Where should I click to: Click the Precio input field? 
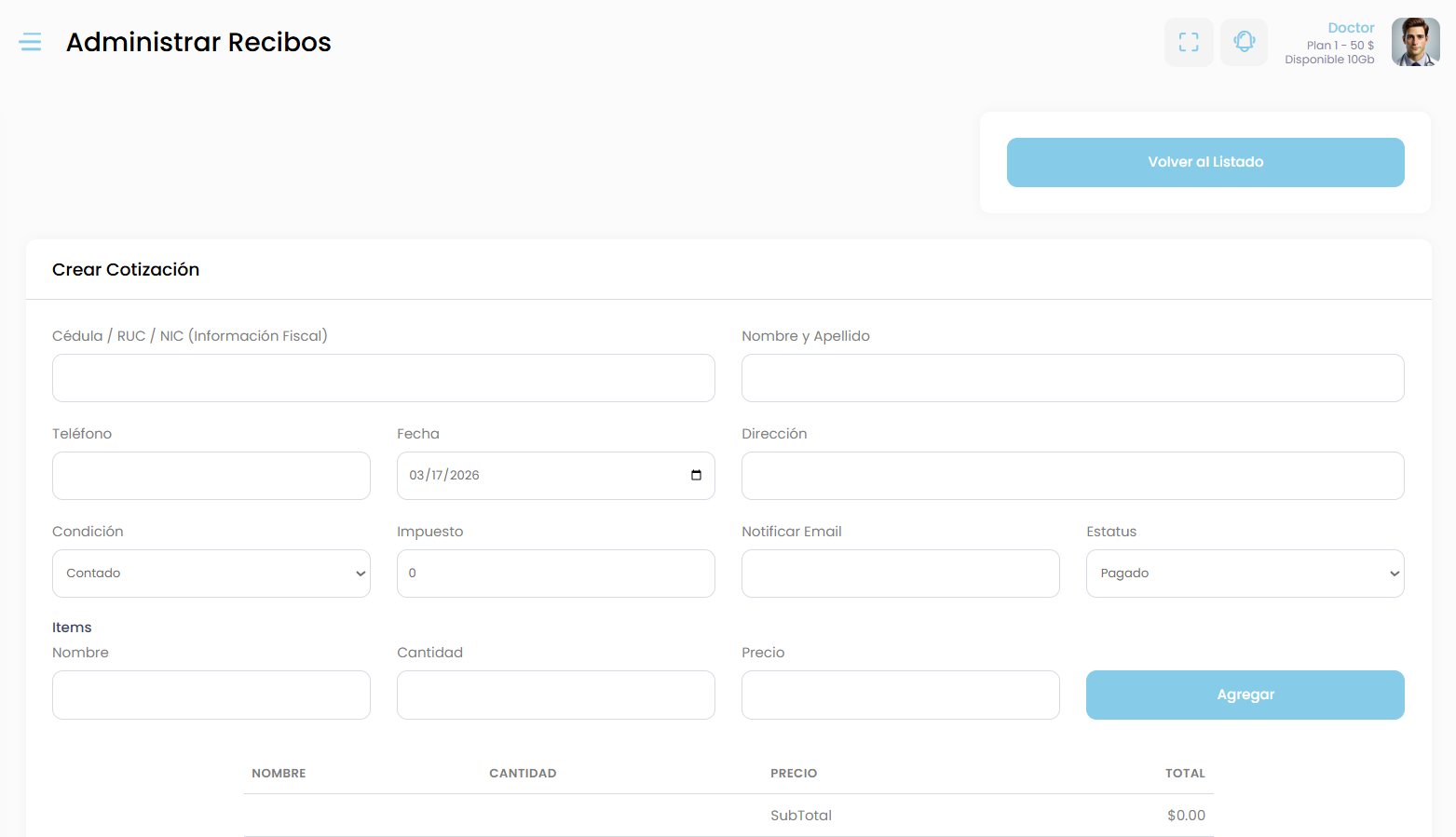pyautogui.click(x=900, y=695)
